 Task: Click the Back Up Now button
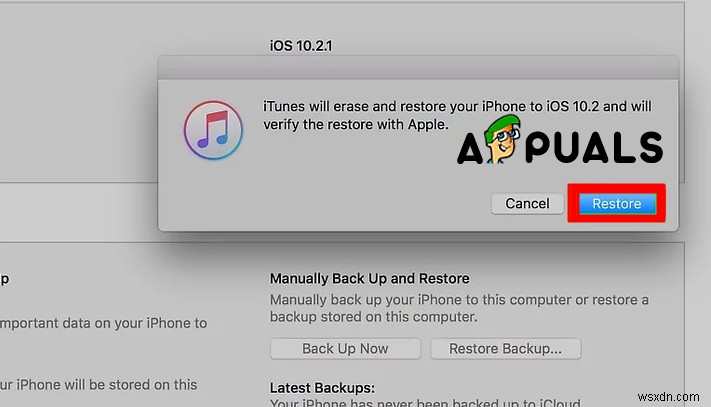(345, 349)
